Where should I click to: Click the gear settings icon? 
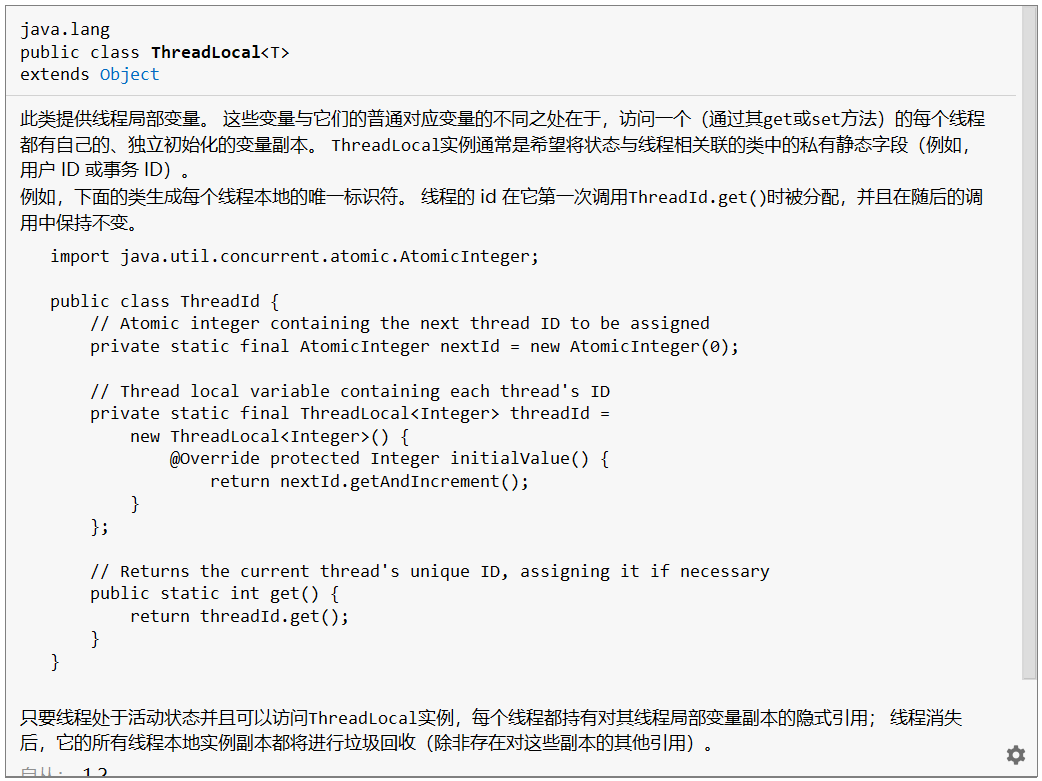[x=1015, y=755]
